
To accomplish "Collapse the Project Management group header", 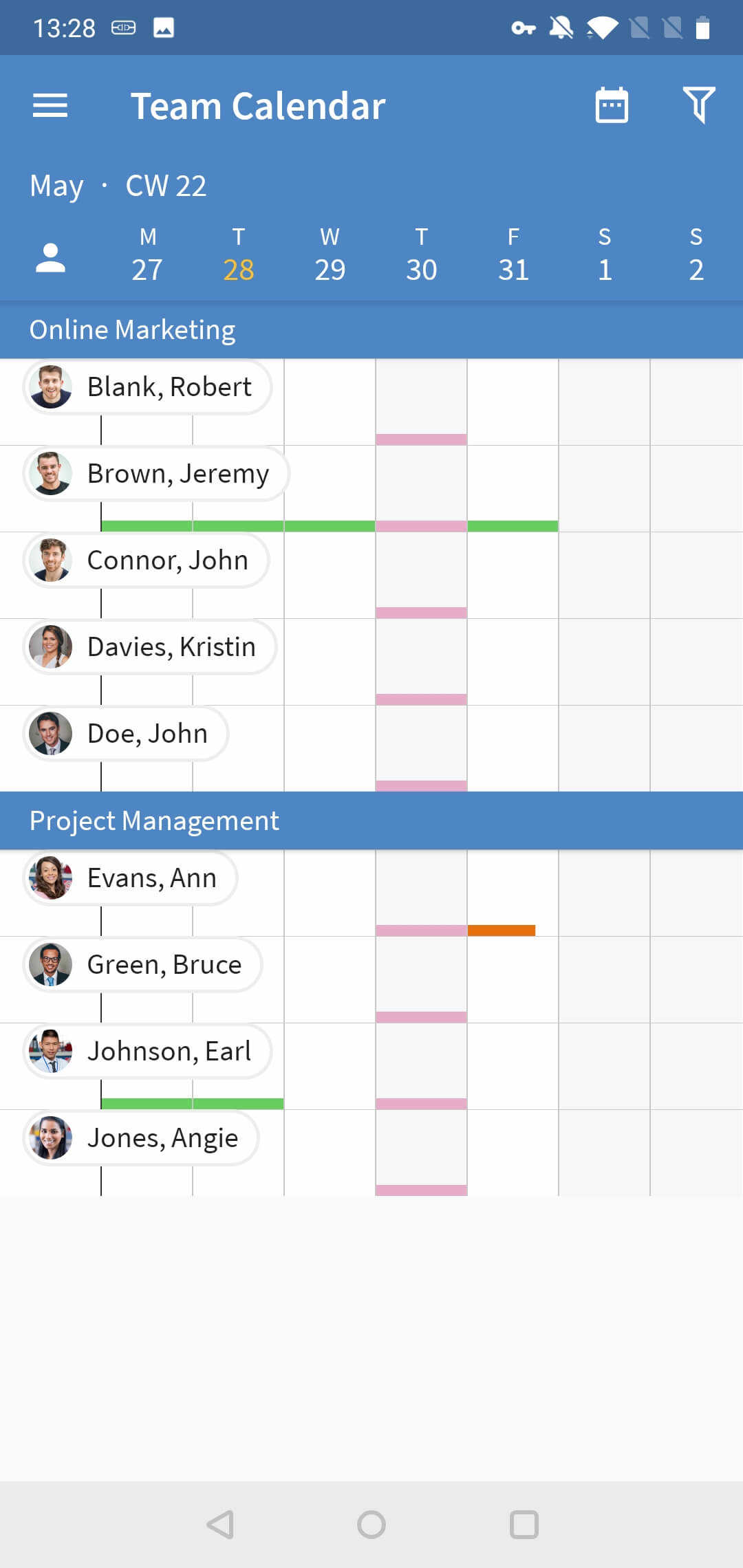I will point(371,820).
